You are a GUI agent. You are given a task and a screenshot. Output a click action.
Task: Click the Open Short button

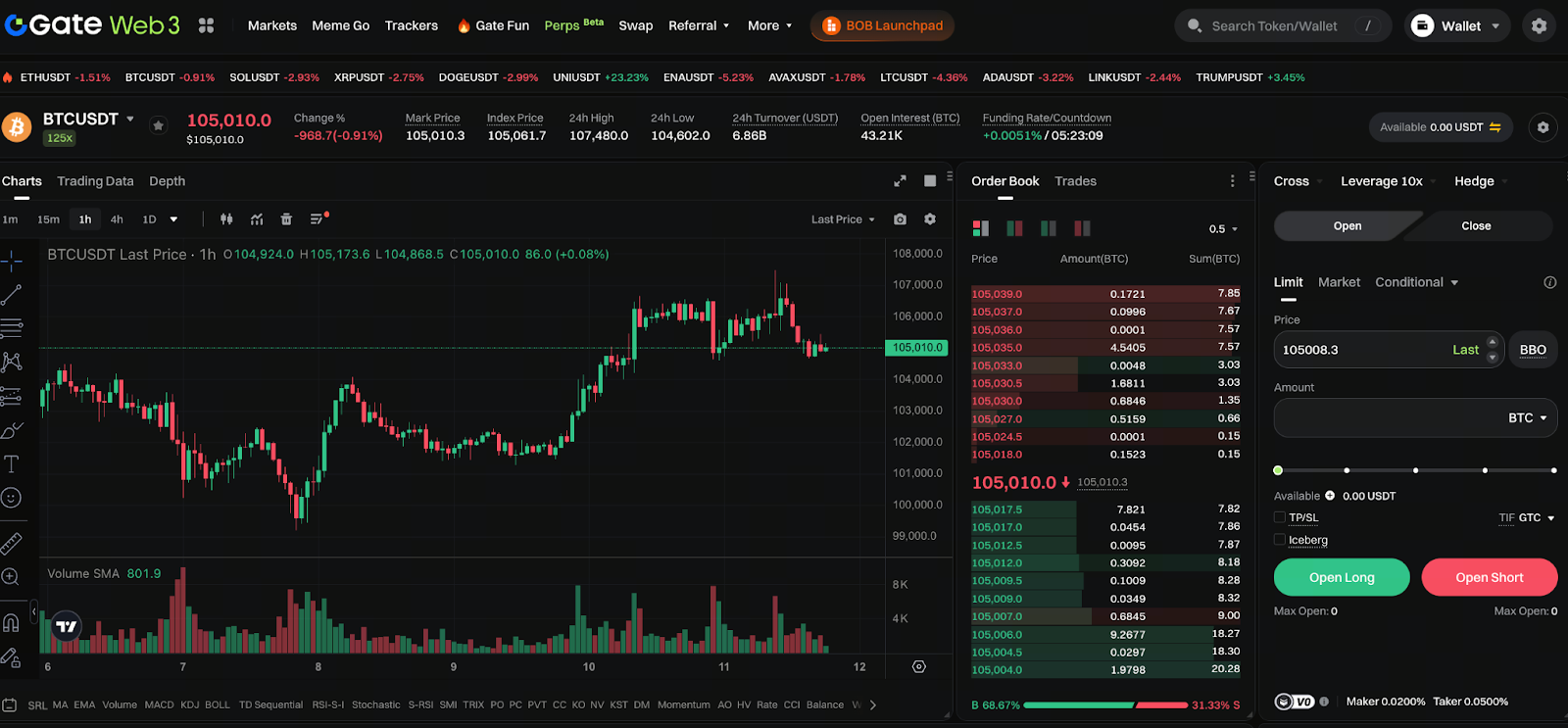click(x=1490, y=577)
